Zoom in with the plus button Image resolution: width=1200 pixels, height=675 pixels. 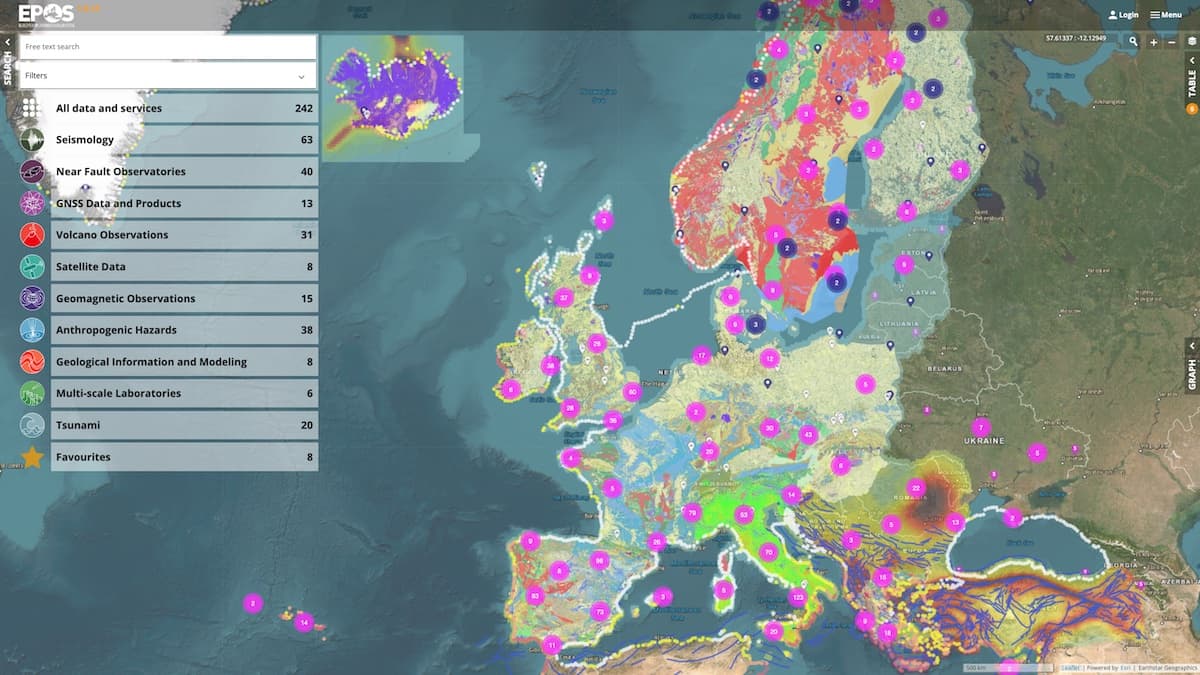tap(1153, 42)
